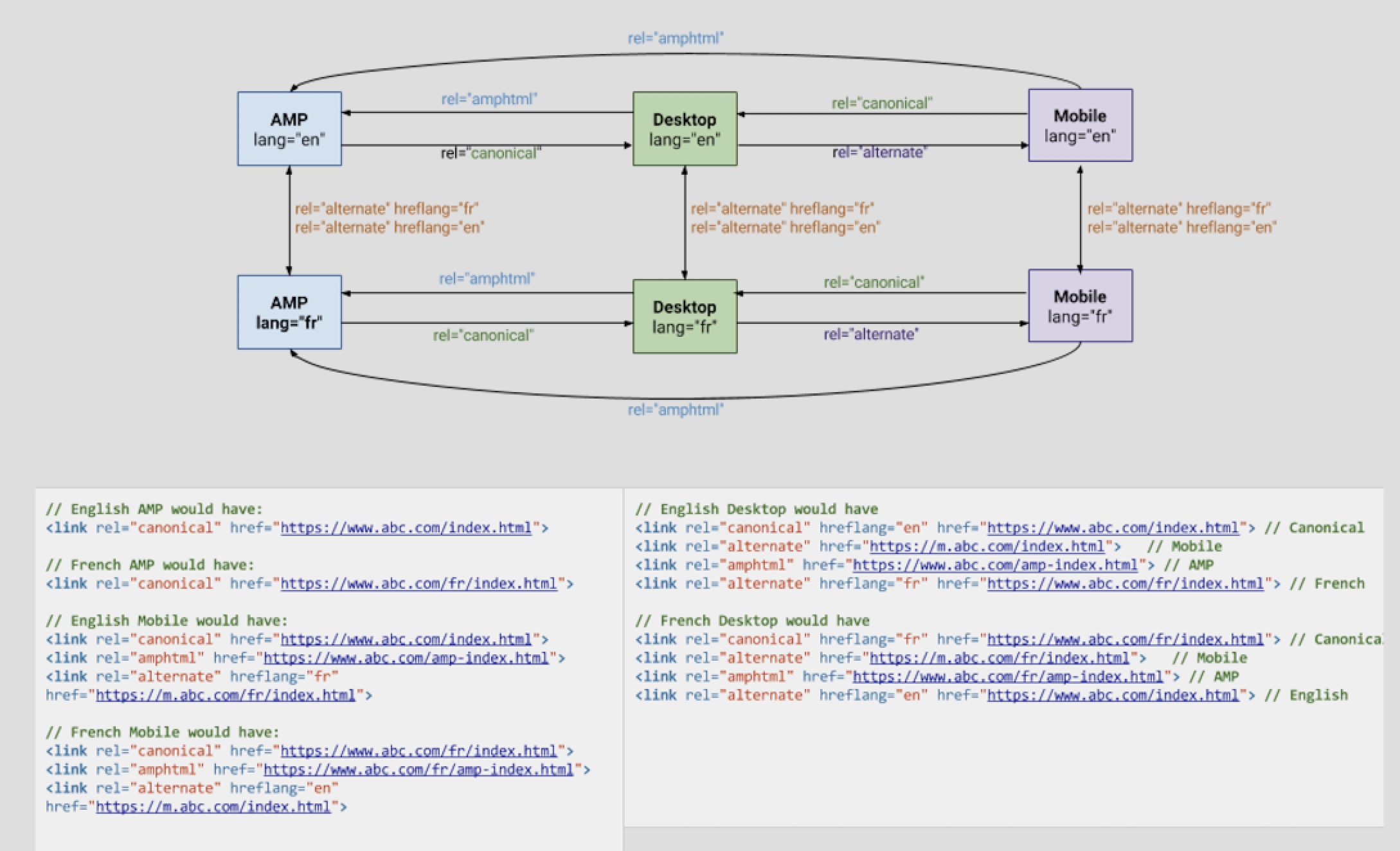Click the "// French AMP would have:" comment
The height and width of the screenshot is (851, 1400).
click(x=150, y=565)
